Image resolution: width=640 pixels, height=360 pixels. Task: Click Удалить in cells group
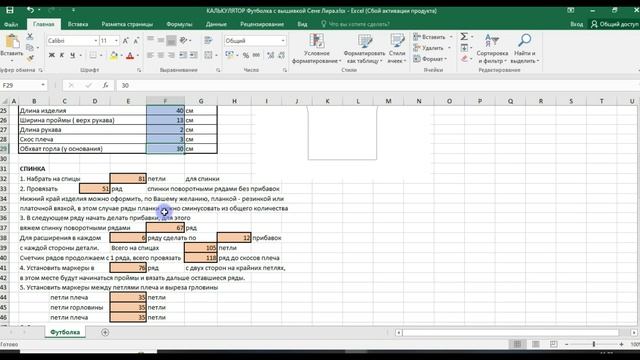tap(432, 48)
